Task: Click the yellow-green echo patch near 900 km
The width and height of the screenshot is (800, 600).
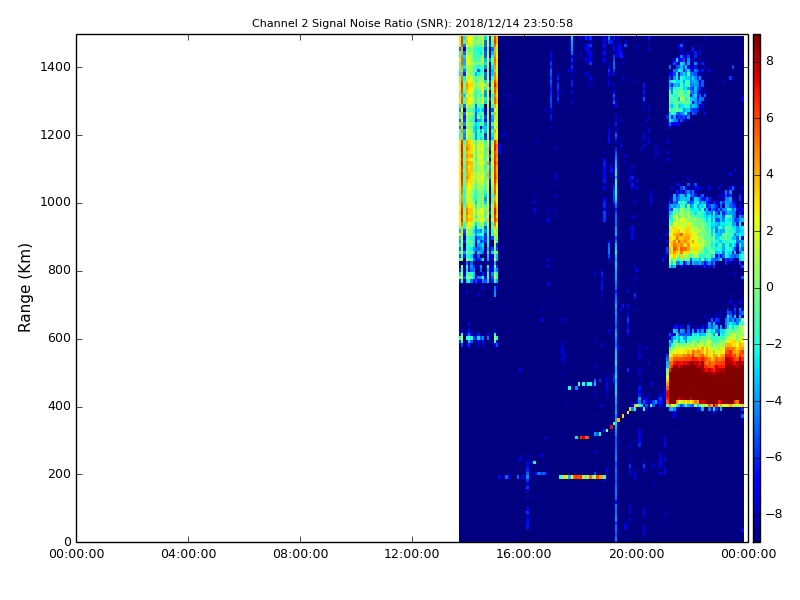Action: [x=704, y=230]
